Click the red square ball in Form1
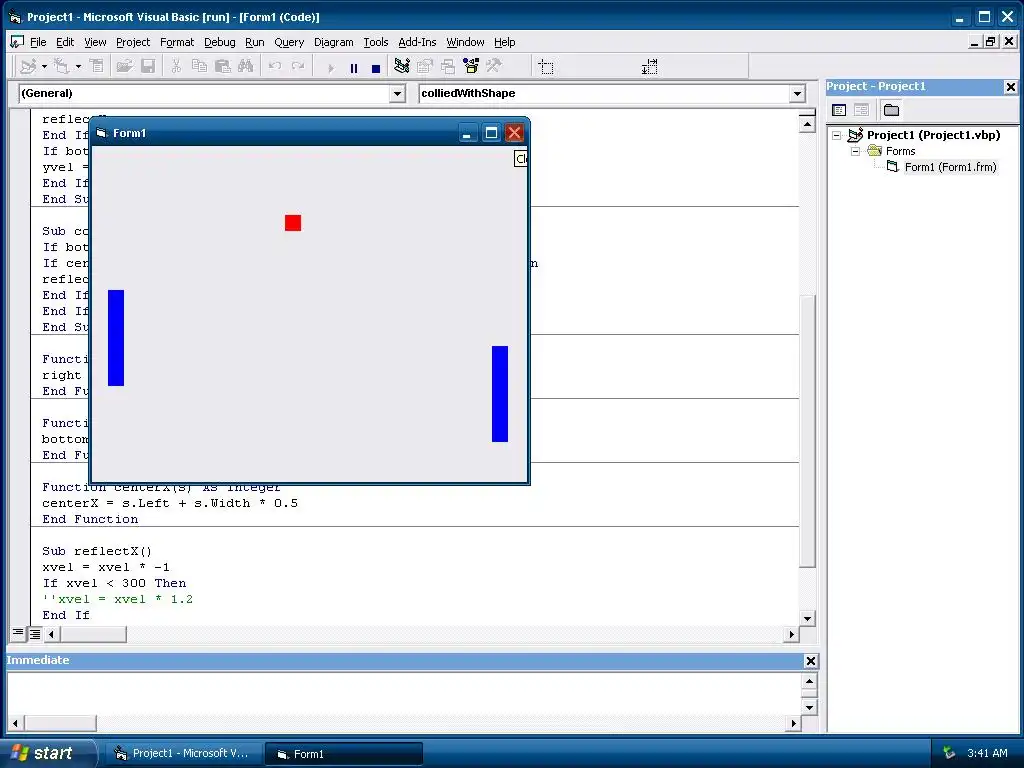 point(293,223)
